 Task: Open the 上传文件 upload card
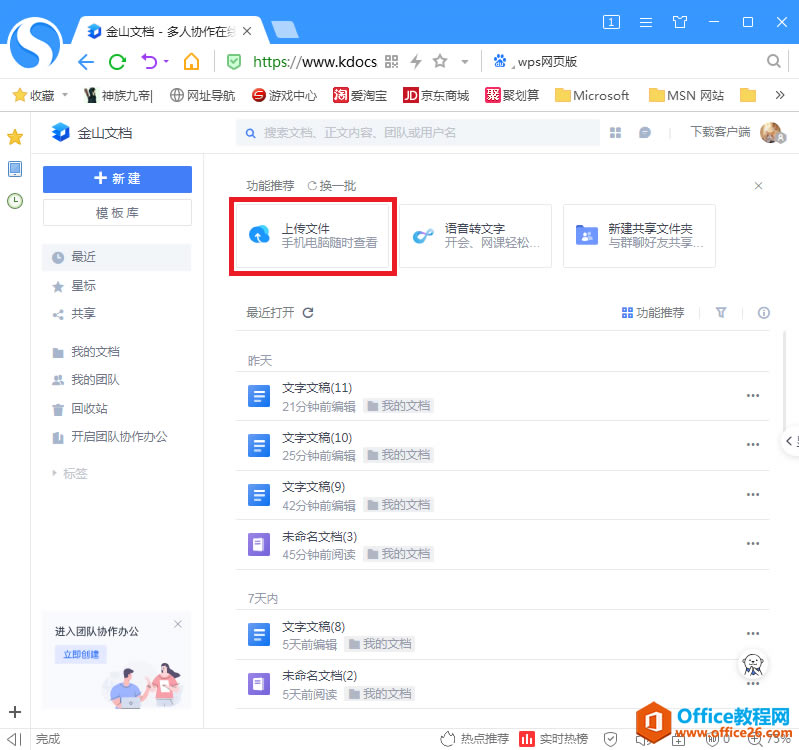point(313,236)
